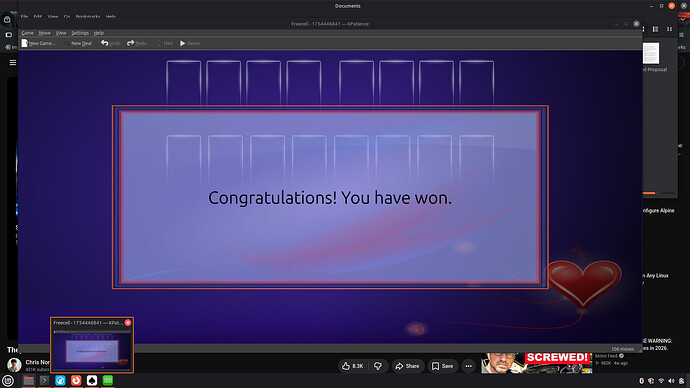The width and height of the screenshot is (690, 388).
Task: Click the rightmost system tray icon
Action: click(682, 381)
